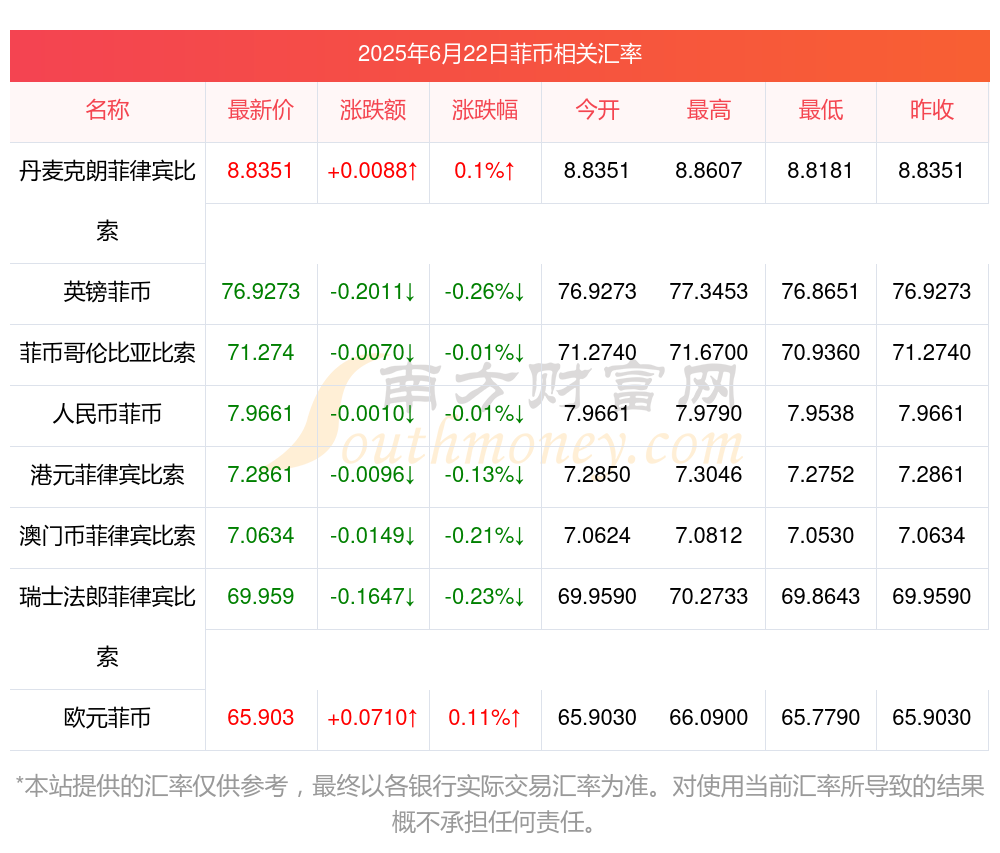Click the change percent -0.26%↓
This screenshot has width=1000, height=853.
[485, 291]
